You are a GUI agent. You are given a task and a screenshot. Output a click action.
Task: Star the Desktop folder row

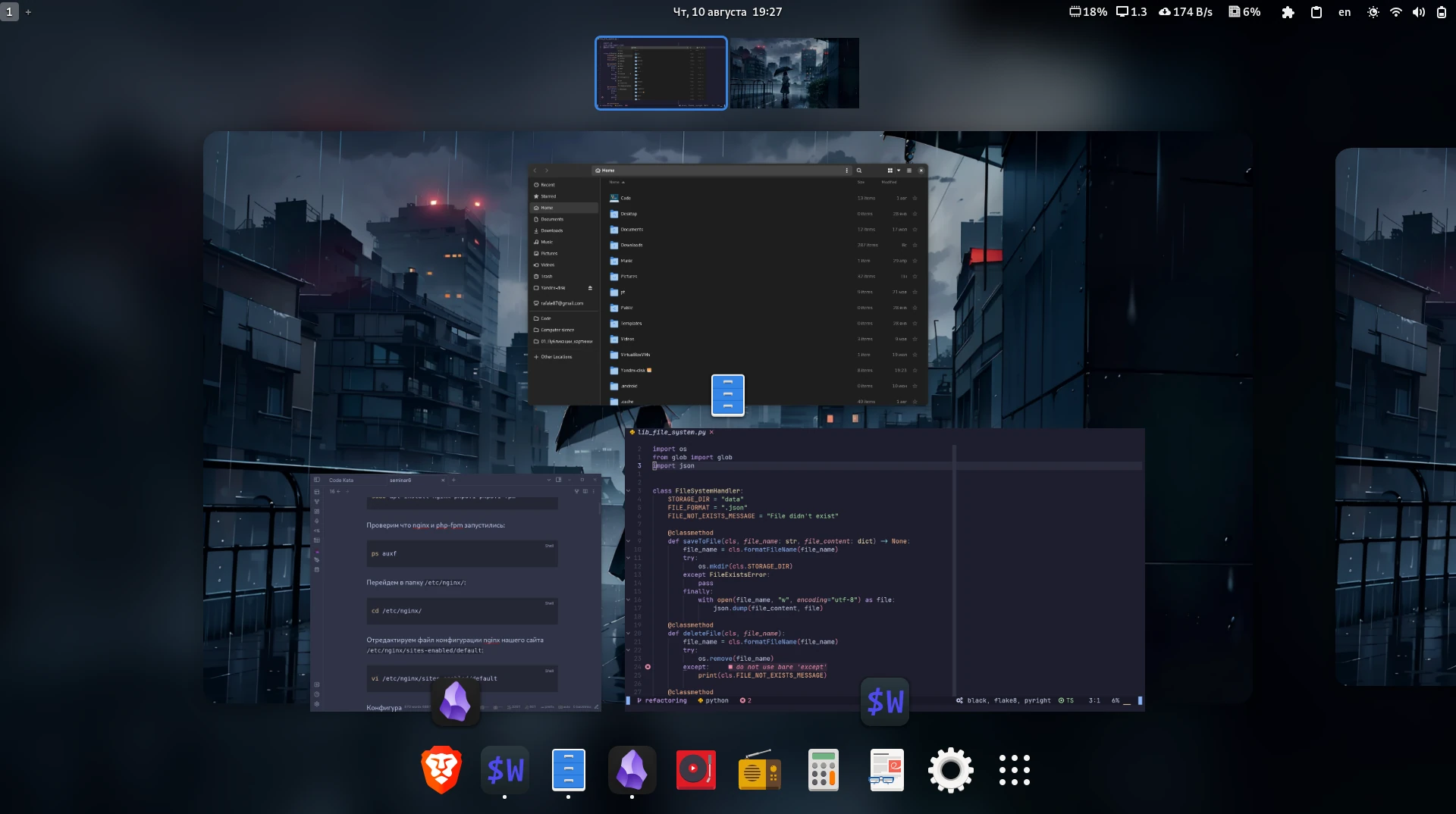coord(915,214)
